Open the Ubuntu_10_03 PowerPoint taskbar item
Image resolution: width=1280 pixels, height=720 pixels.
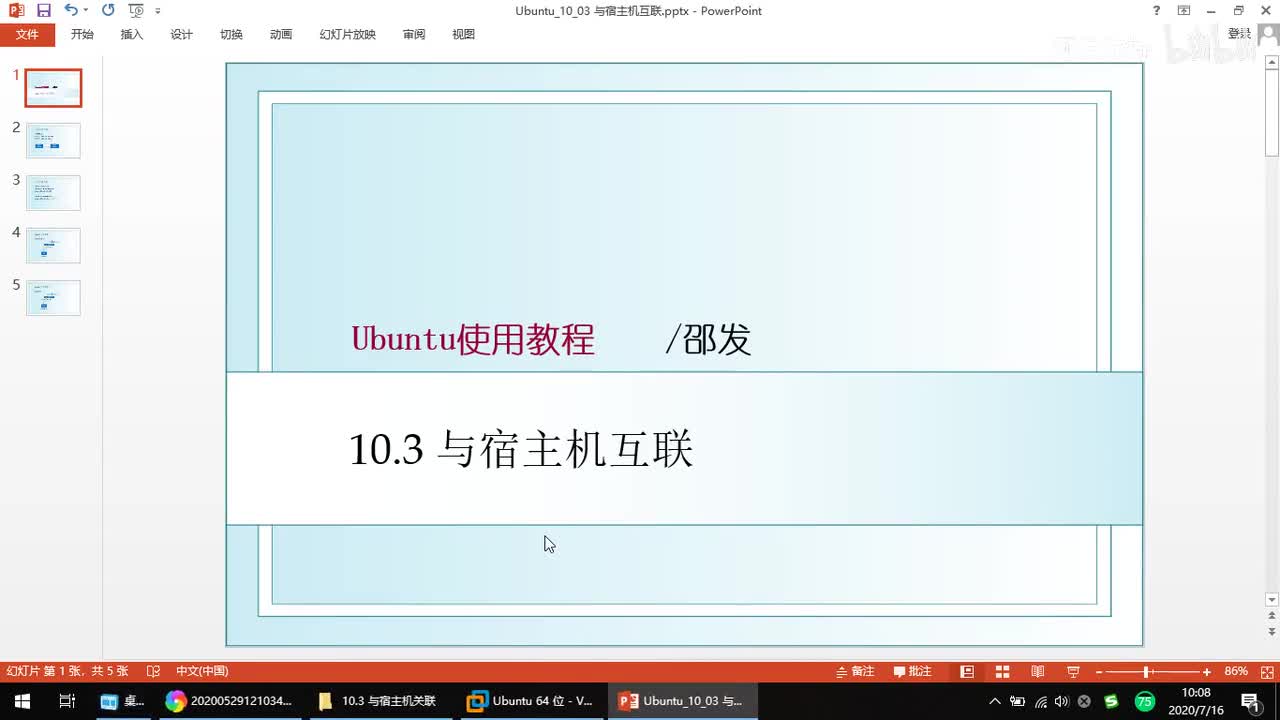(681, 701)
